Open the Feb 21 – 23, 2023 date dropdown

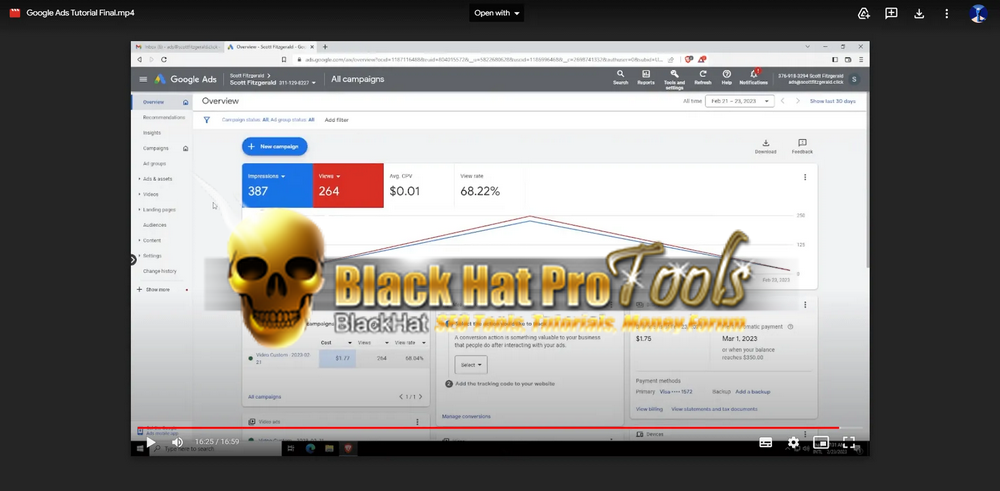(739, 101)
